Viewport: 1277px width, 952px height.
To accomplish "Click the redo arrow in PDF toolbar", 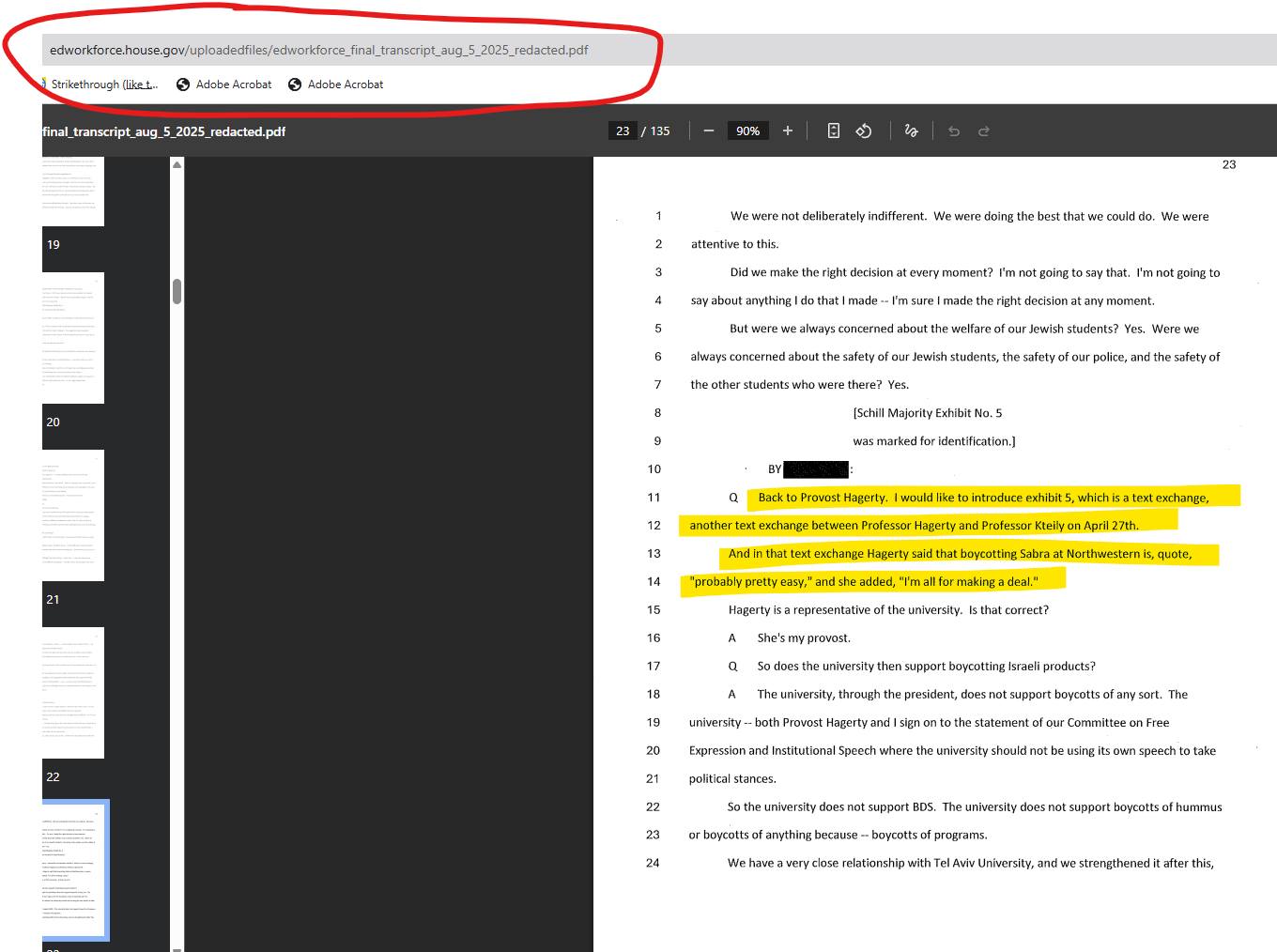I will [984, 131].
